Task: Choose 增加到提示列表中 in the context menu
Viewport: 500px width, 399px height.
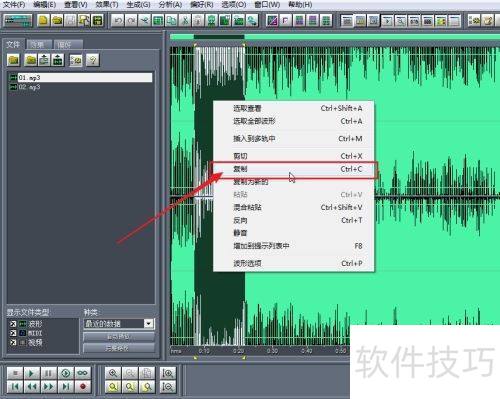Action: tap(294, 246)
